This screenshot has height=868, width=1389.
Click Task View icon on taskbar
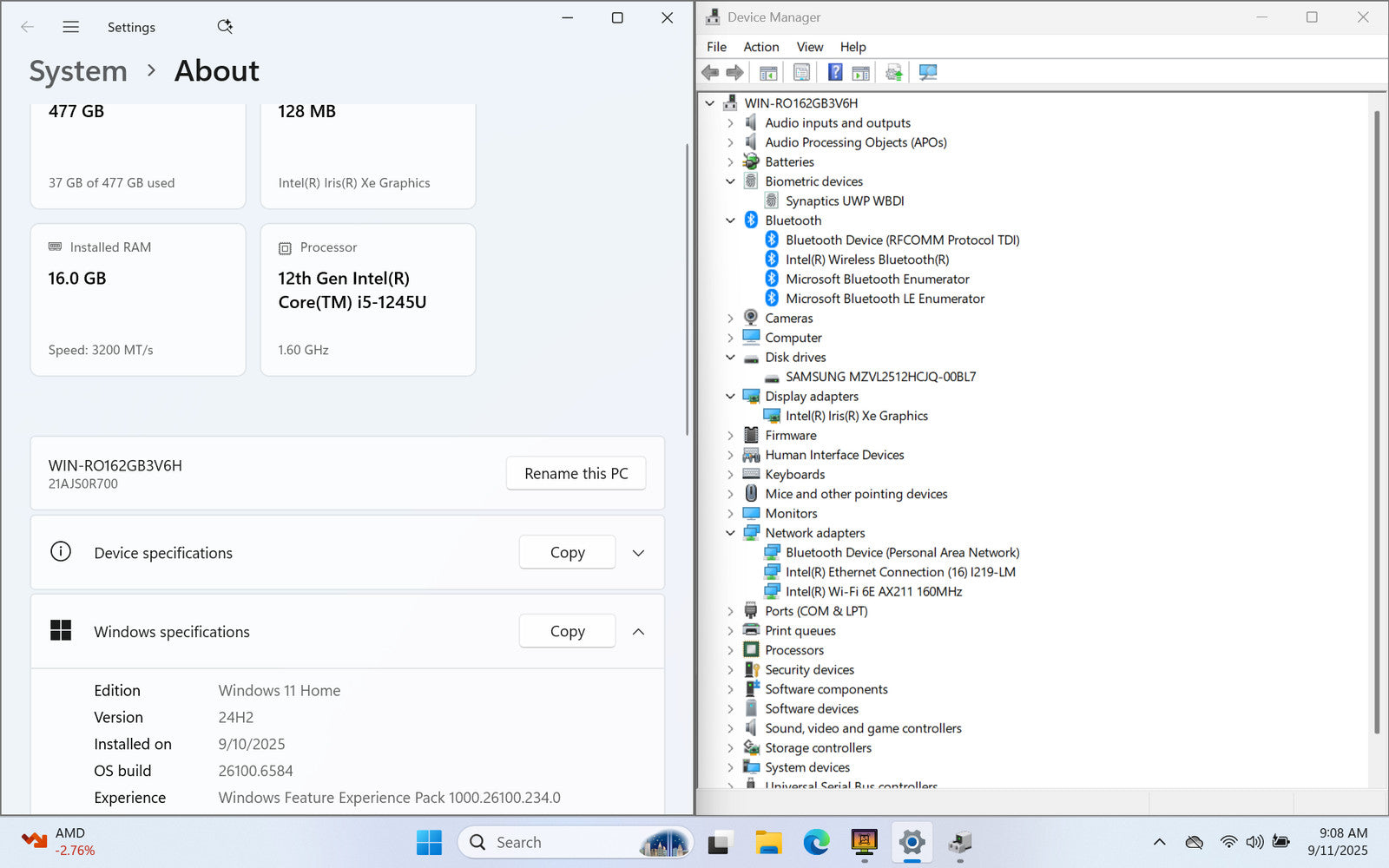click(x=720, y=842)
